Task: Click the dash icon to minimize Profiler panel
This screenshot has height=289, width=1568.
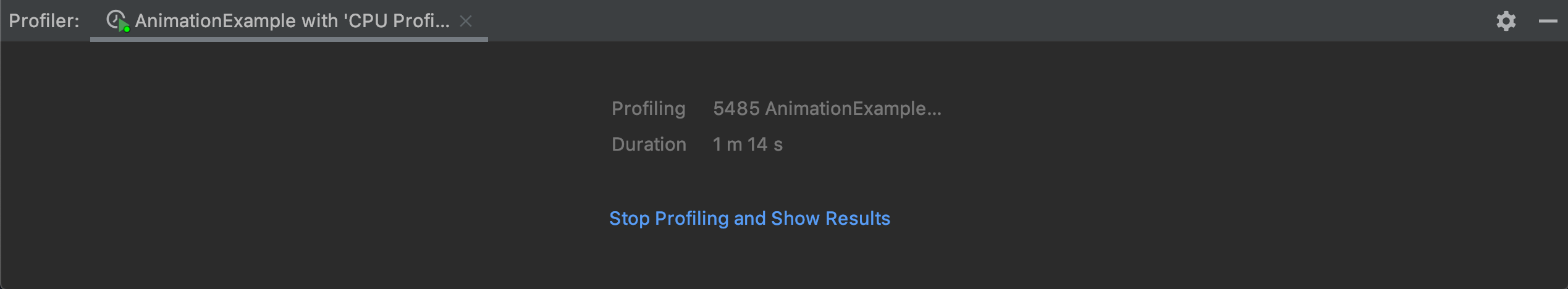Action: 1548,21
